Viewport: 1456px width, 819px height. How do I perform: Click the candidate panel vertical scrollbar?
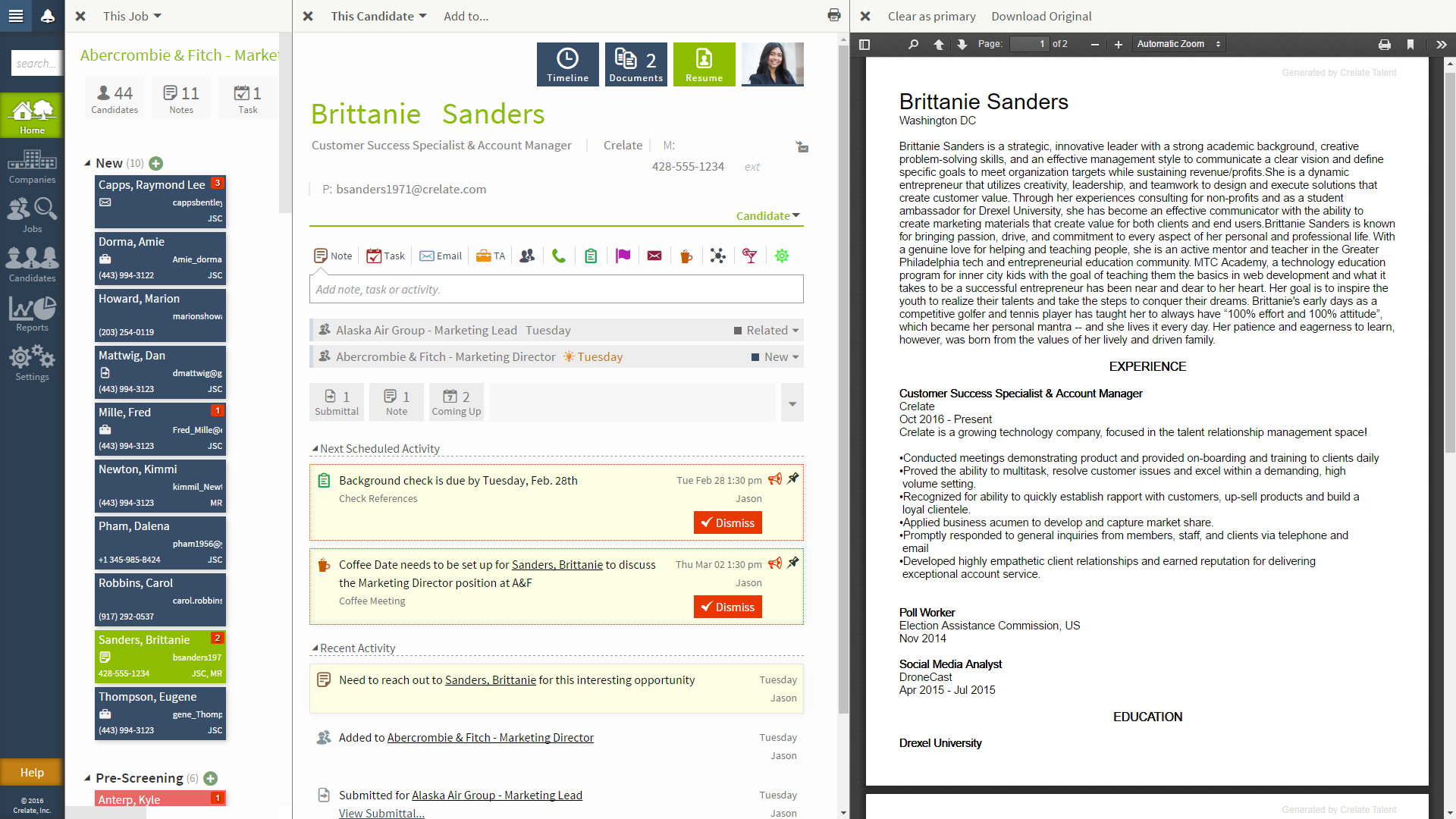(843, 379)
